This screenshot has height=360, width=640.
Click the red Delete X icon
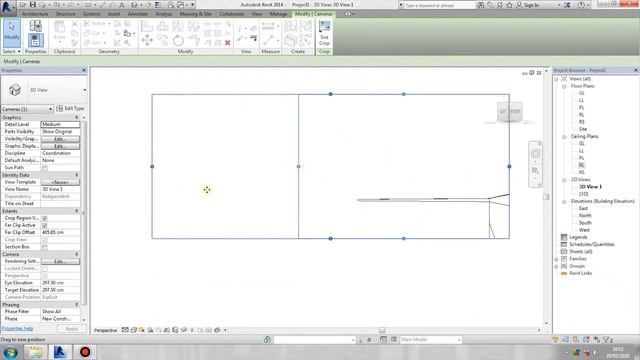pyautogui.click(x=228, y=42)
